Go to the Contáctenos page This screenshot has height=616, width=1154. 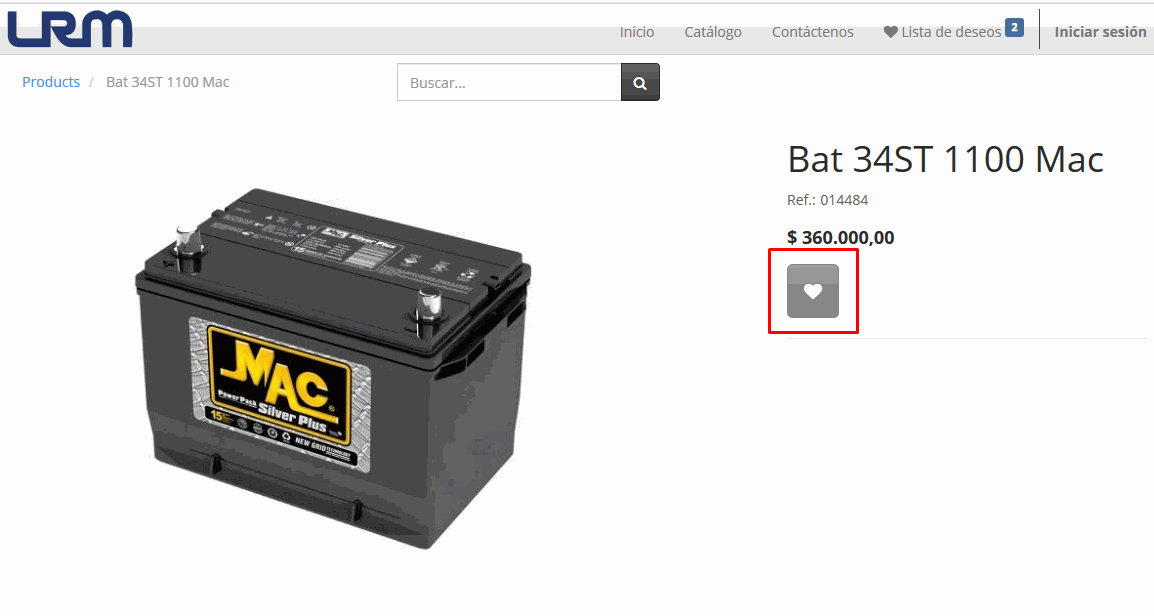[x=813, y=32]
